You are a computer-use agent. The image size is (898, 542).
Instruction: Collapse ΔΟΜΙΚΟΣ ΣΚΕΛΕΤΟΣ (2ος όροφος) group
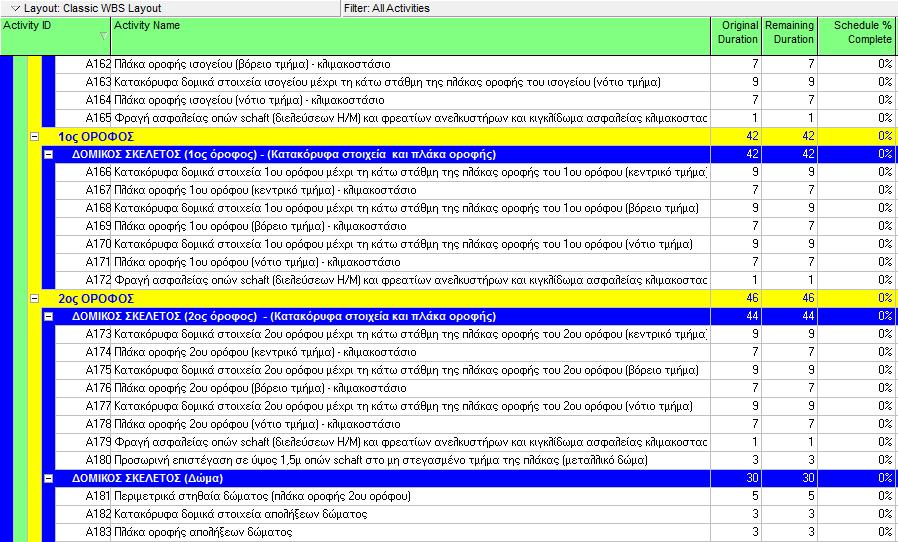point(49,316)
